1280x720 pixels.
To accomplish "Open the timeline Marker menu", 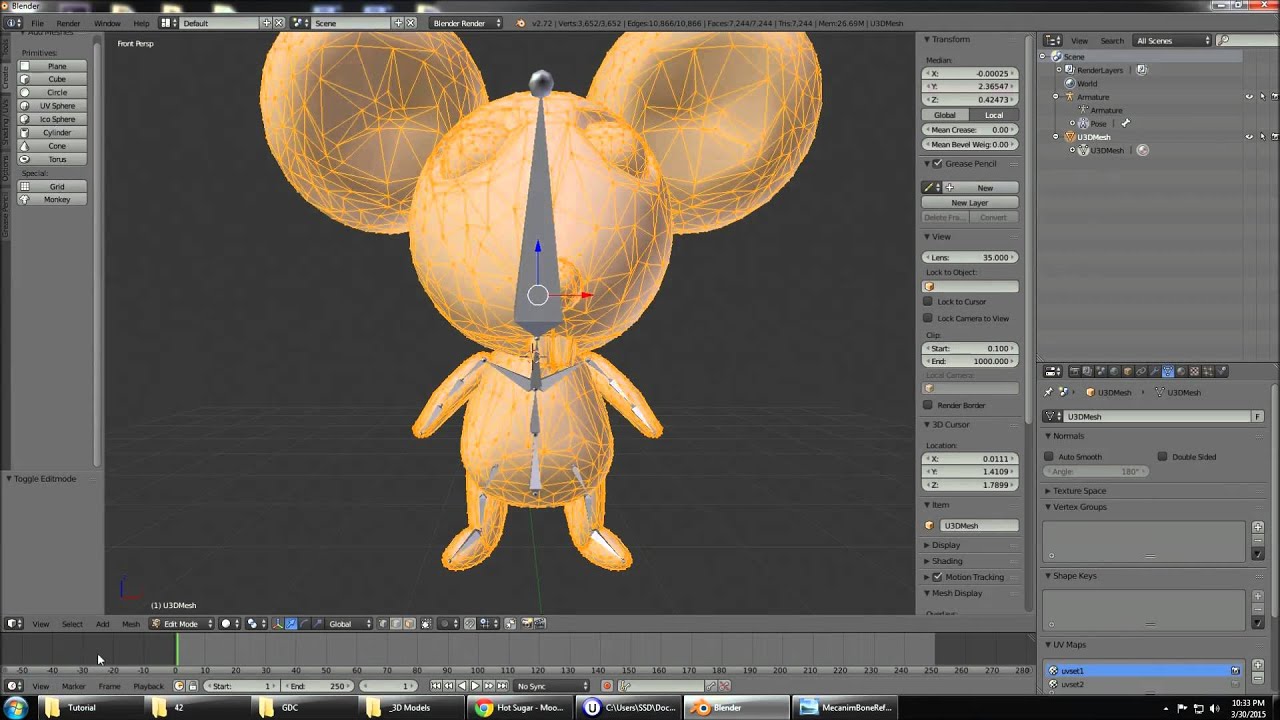I will [x=74, y=686].
